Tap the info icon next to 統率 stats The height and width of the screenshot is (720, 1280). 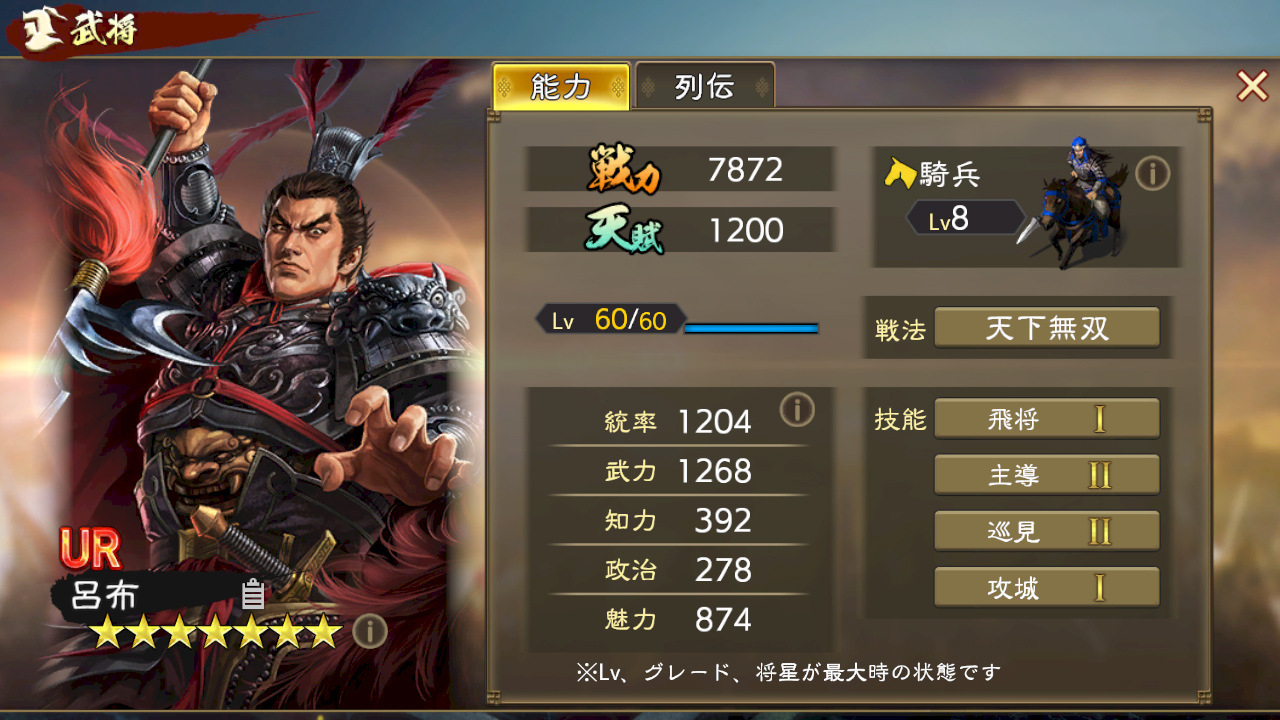[797, 409]
